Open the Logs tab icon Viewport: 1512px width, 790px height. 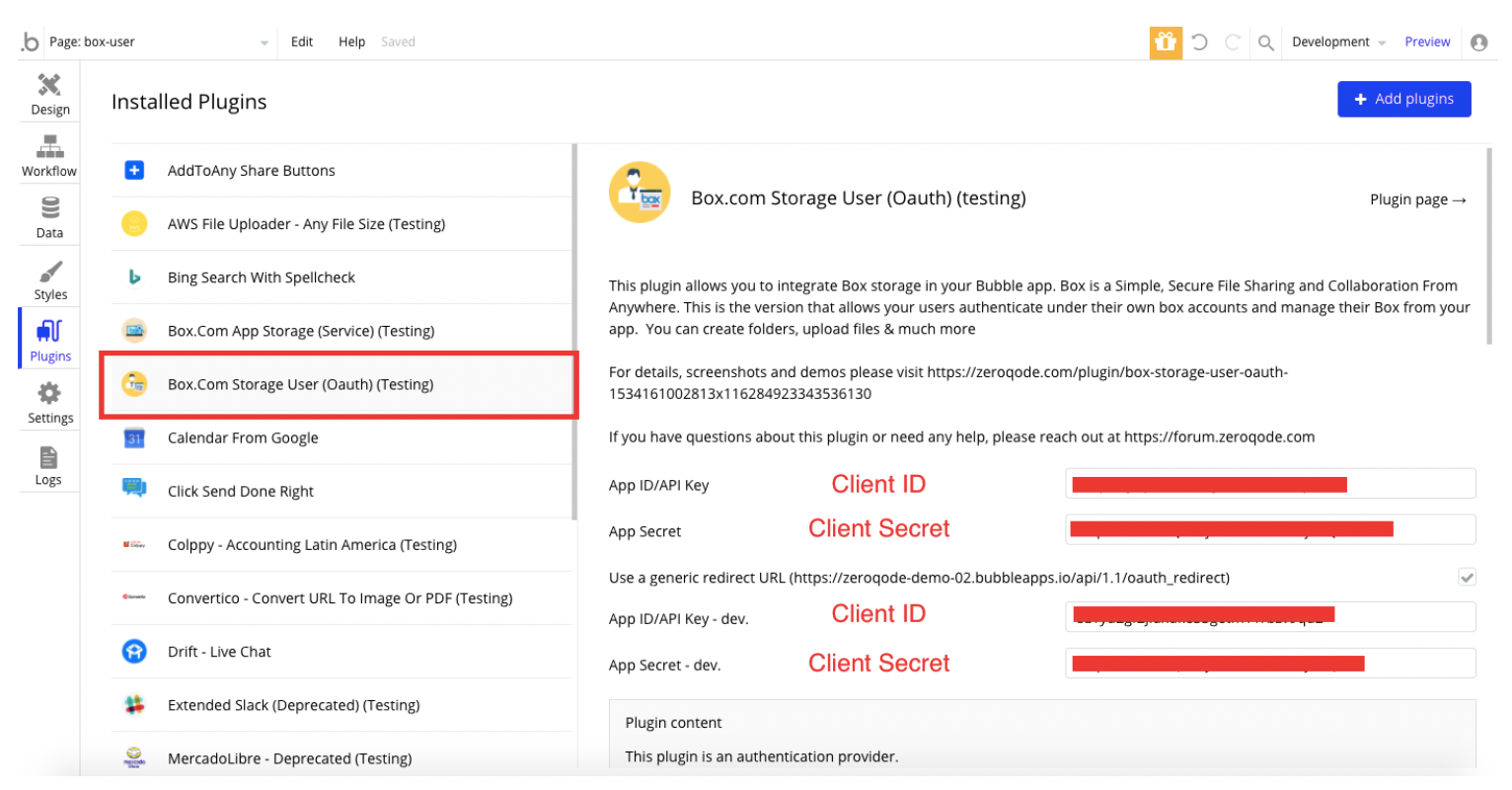click(x=48, y=457)
